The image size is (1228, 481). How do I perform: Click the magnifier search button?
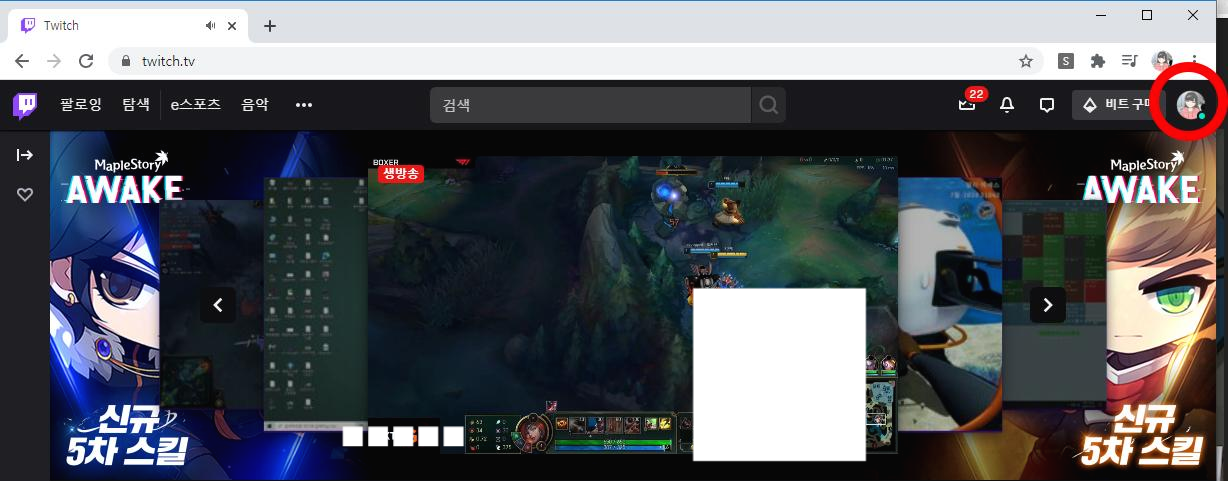[768, 105]
